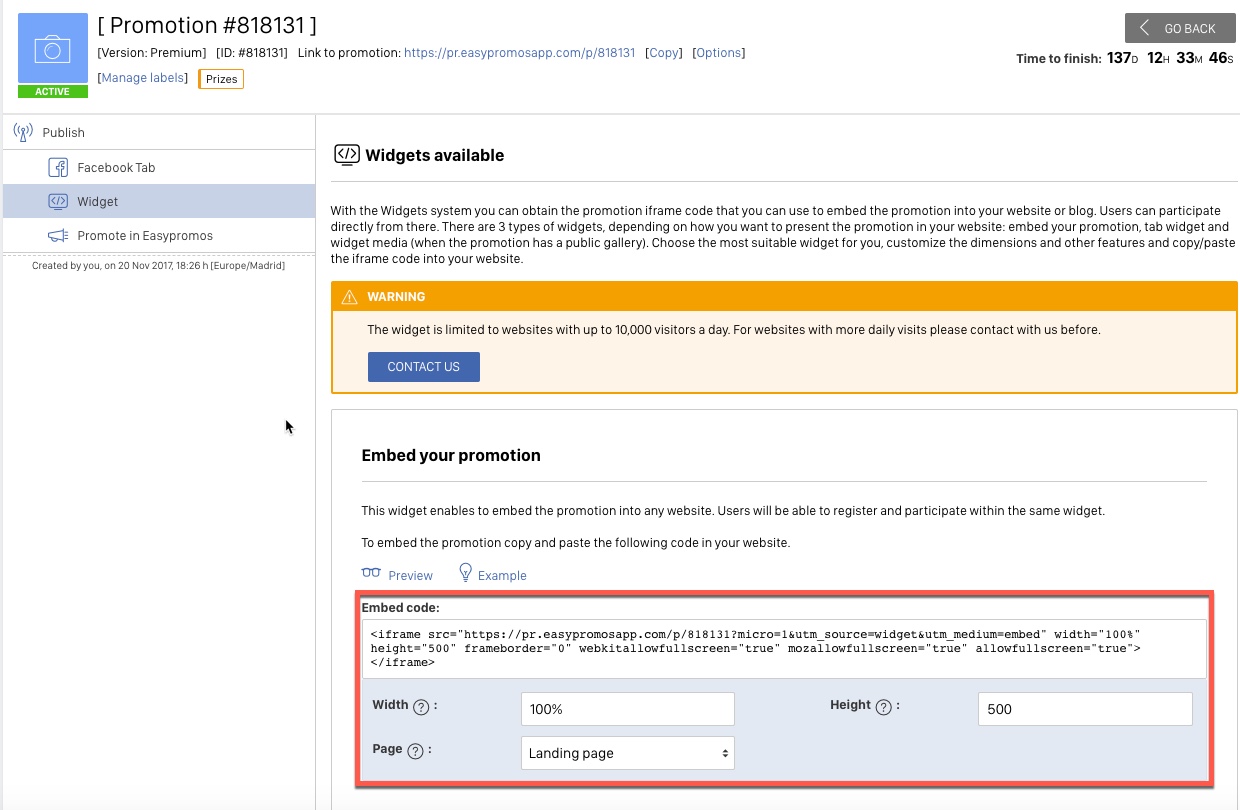Click the Width help question mark
Image resolution: width=1240 pixels, height=810 pixels.
point(421,707)
